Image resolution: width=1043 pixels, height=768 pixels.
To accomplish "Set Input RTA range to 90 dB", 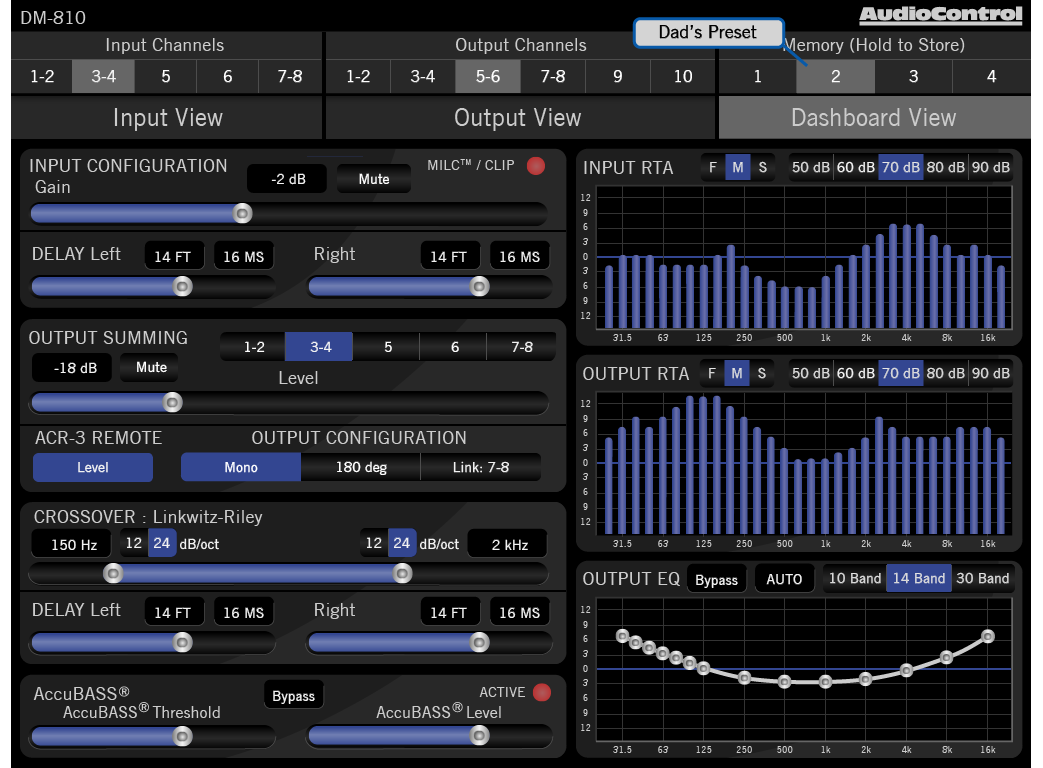I will click(990, 168).
